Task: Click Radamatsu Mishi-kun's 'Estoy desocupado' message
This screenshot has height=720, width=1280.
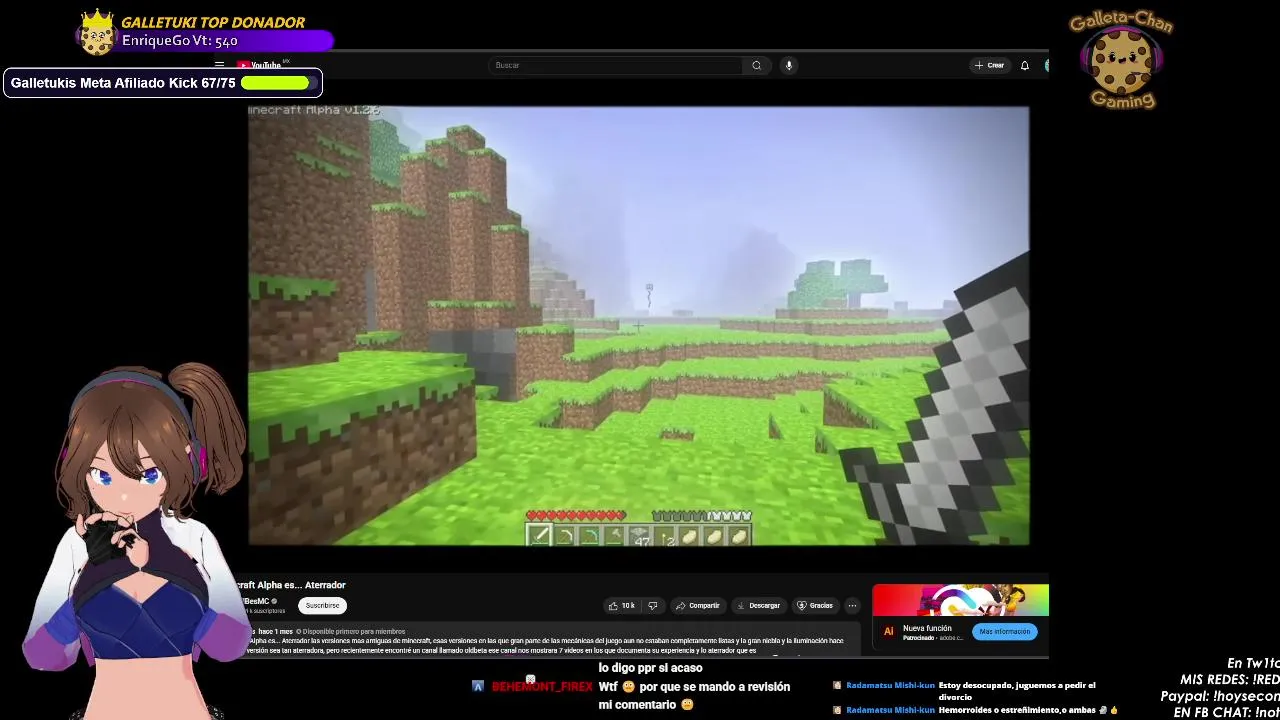Action: point(1017,690)
